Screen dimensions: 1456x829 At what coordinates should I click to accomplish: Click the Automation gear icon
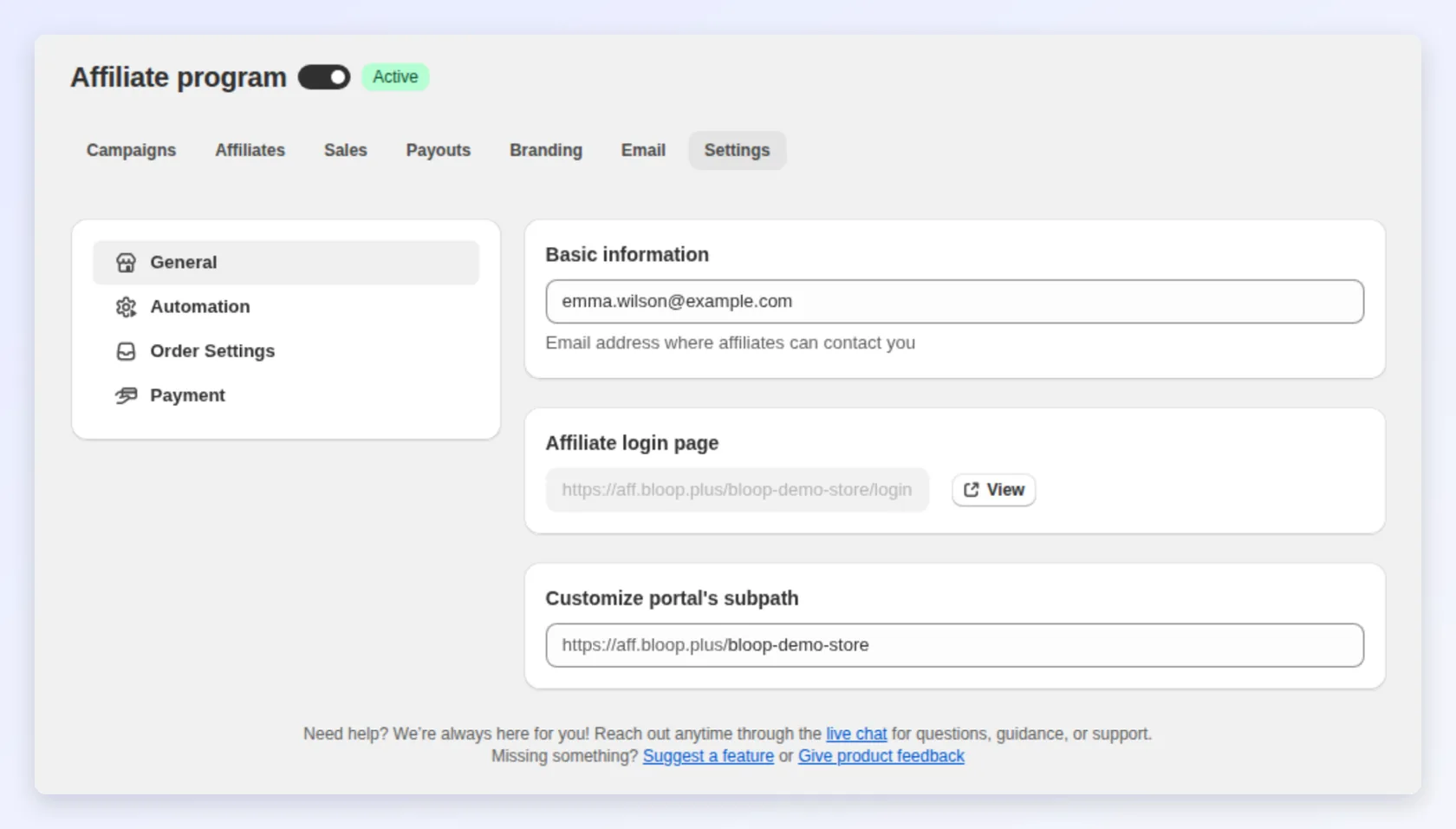127,307
